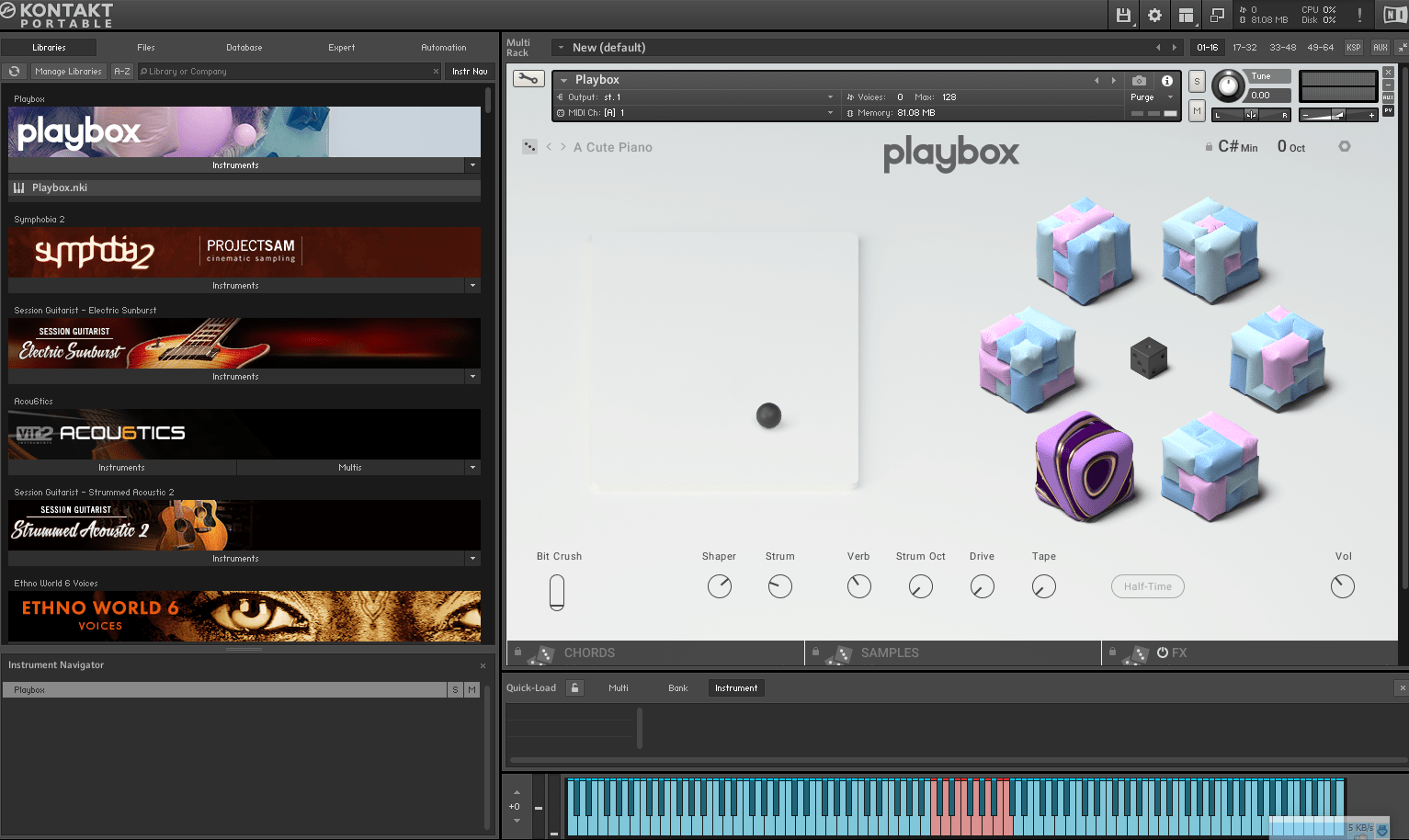Viewport: 1409px width, 840px height.
Task: Click the snapshot camera icon
Action: click(1139, 80)
